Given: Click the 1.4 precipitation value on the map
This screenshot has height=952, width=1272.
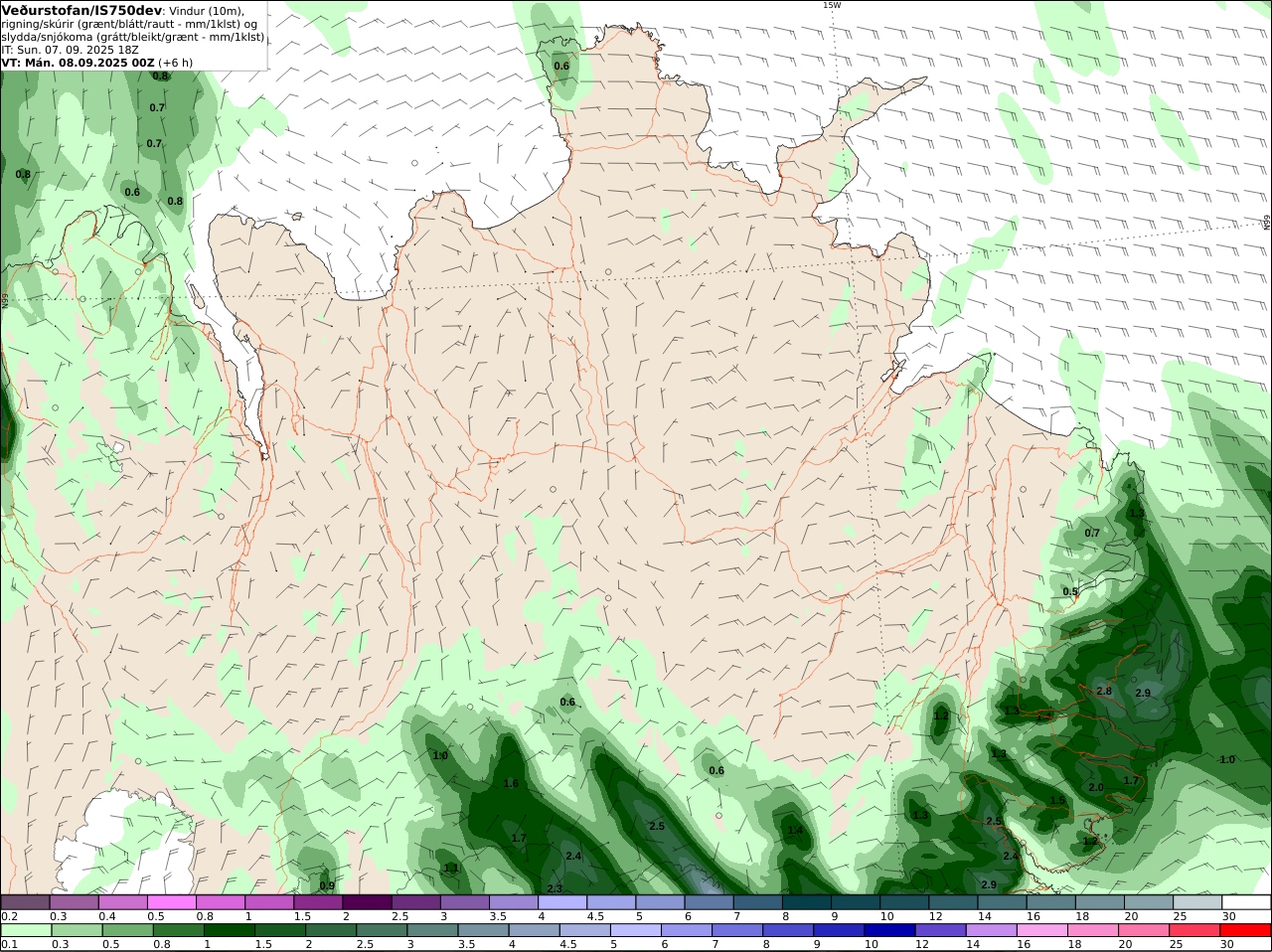Looking at the screenshot, I should (x=795, y=831).
